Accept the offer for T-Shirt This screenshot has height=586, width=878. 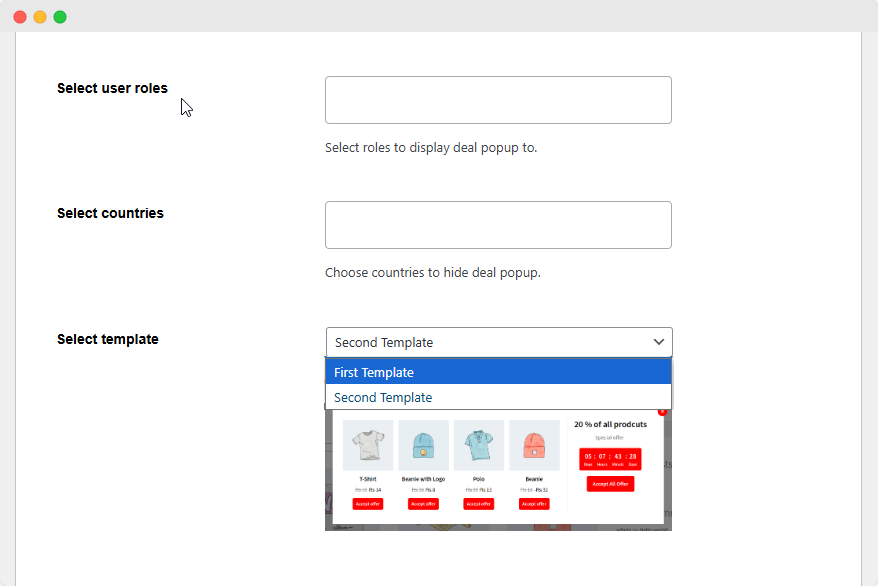click(368, 503)
